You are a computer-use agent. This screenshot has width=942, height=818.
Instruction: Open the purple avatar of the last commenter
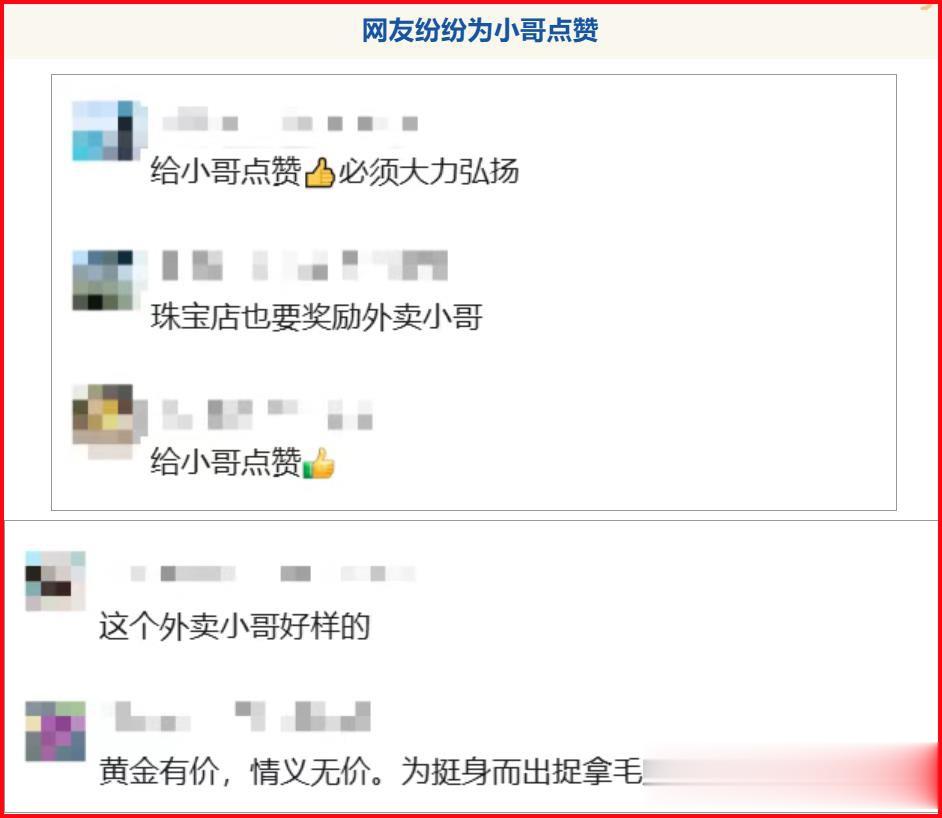click(55, 731)
